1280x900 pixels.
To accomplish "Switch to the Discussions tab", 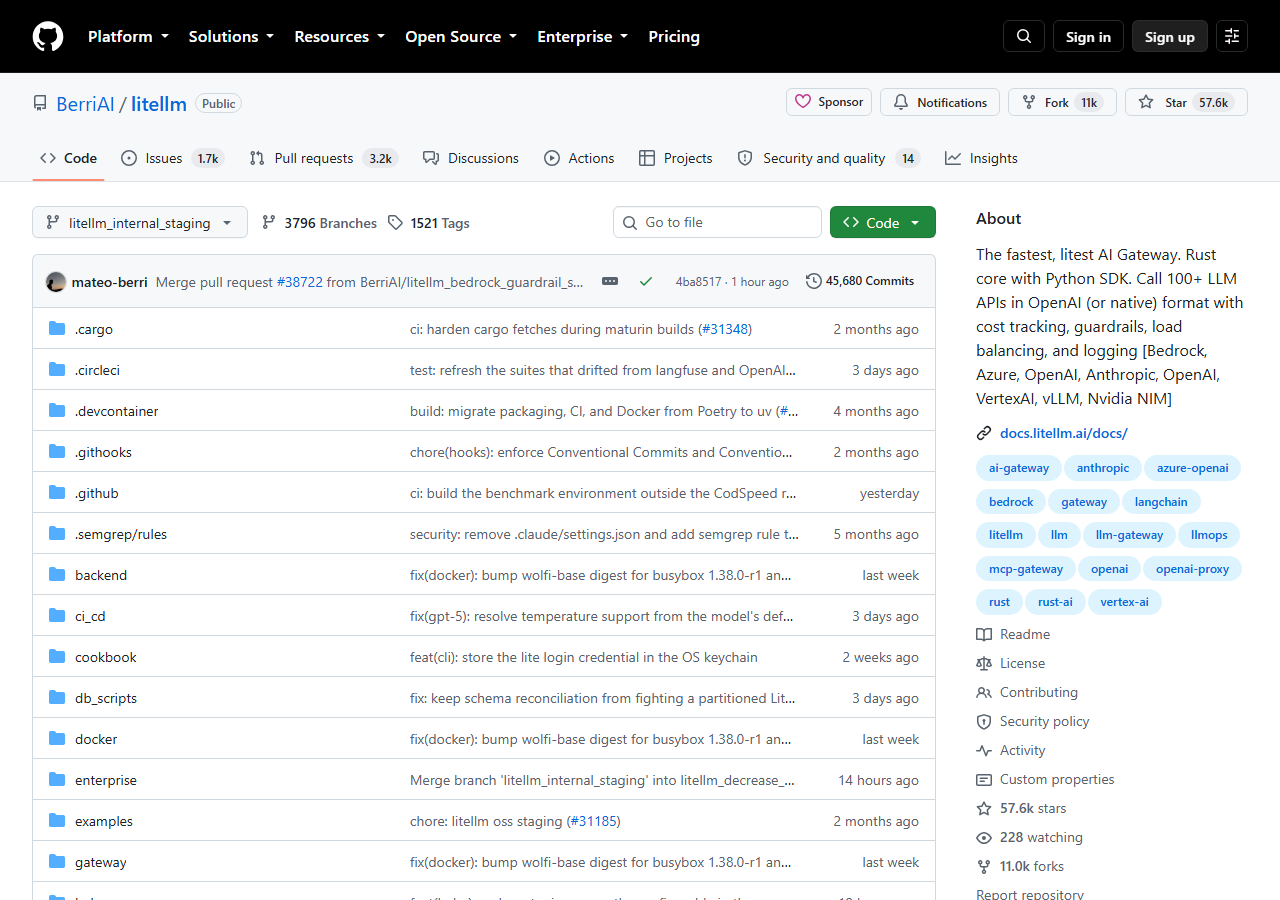I will click(471, 158).
